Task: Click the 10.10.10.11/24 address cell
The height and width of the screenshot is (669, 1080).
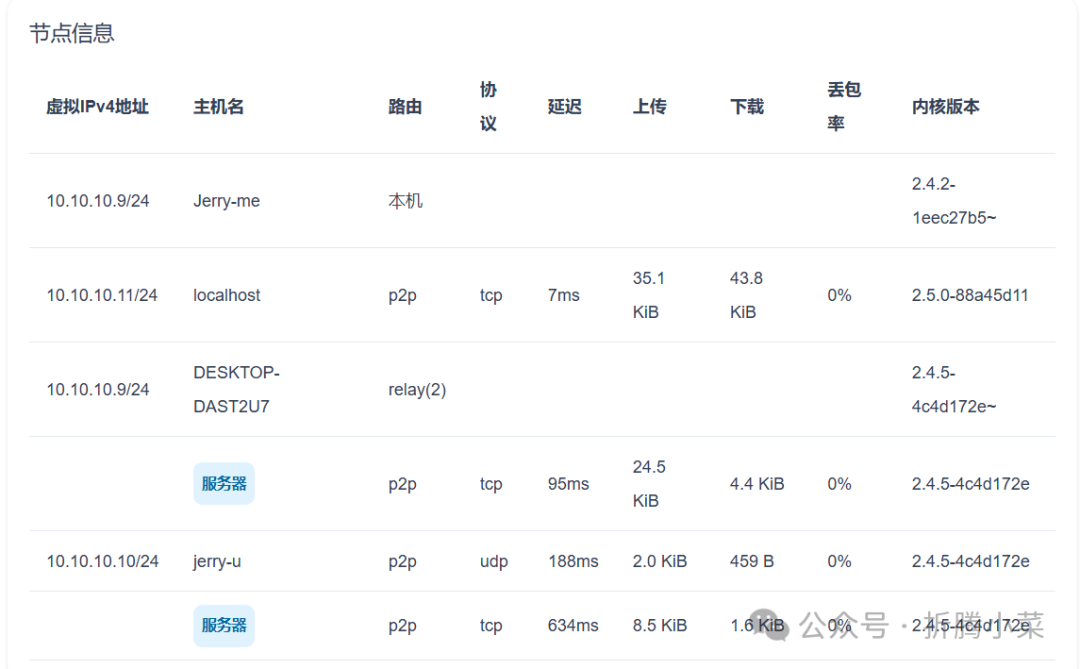Action: [102, 295]
